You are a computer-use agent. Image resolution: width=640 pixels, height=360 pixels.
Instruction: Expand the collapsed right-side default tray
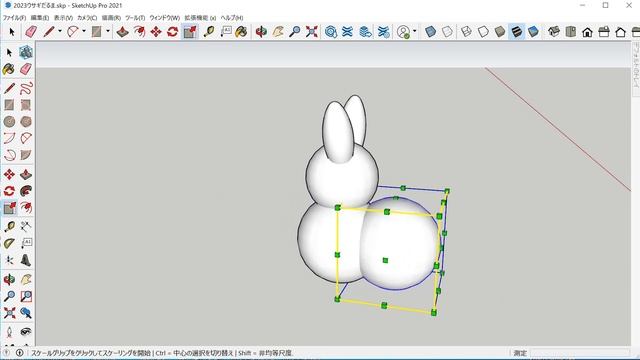pyautogui.click(x=636, y=69)
